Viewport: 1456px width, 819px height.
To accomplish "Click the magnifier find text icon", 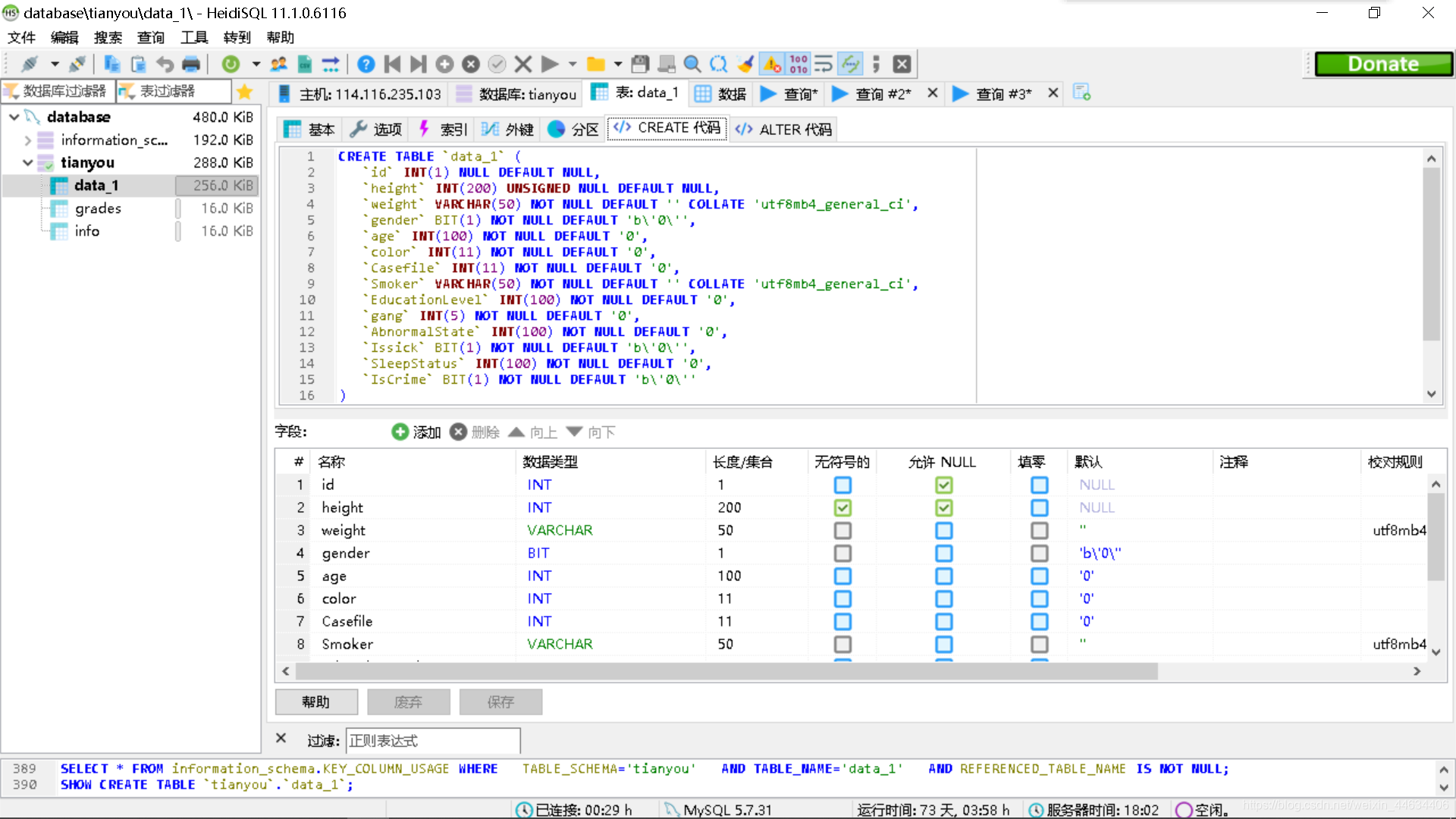I will coord(692,64).
